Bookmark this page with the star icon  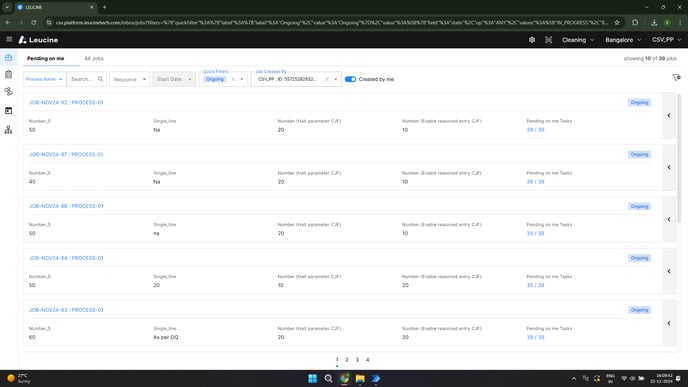[617, 22]
